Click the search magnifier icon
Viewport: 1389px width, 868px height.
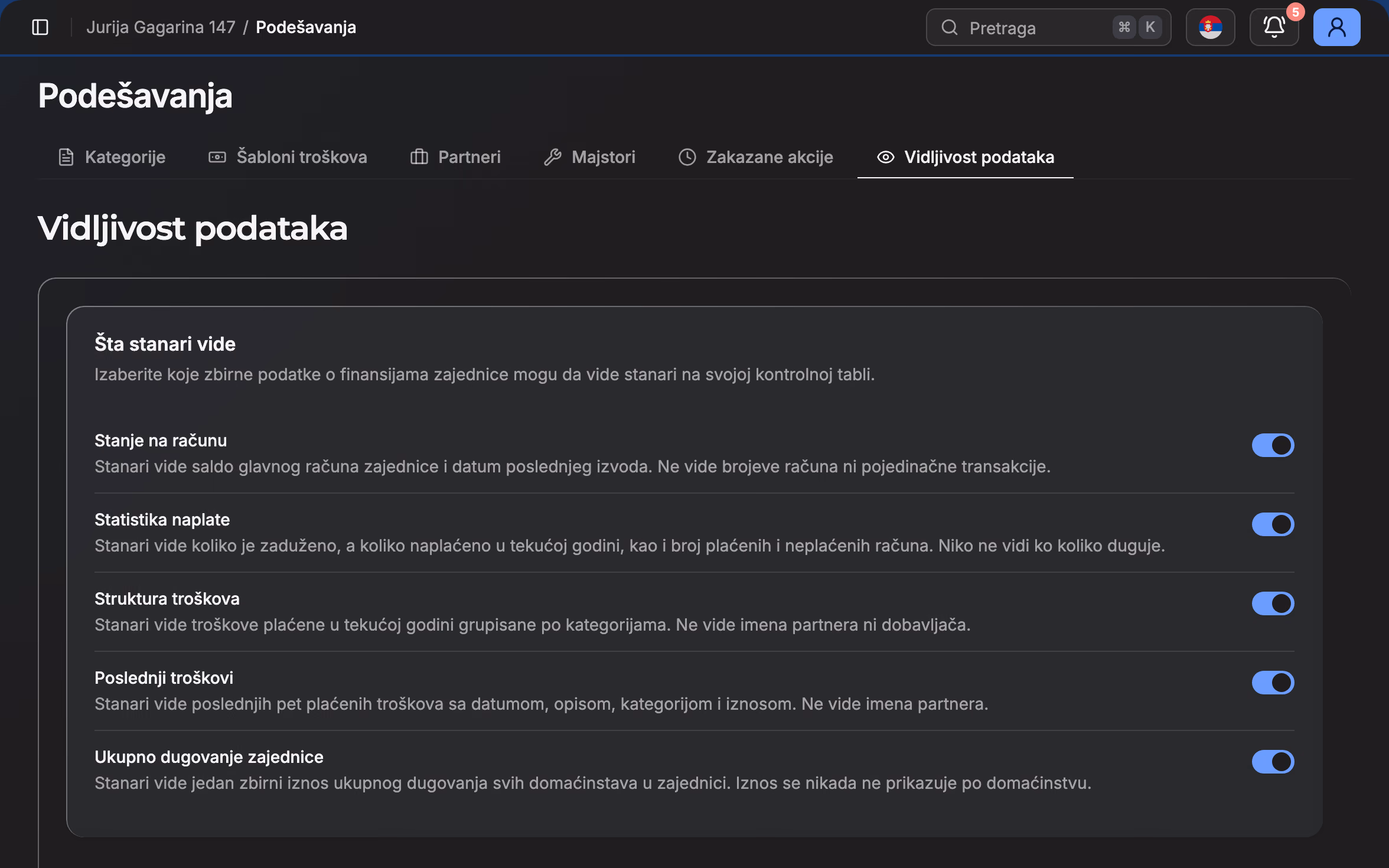click(949, 27)
